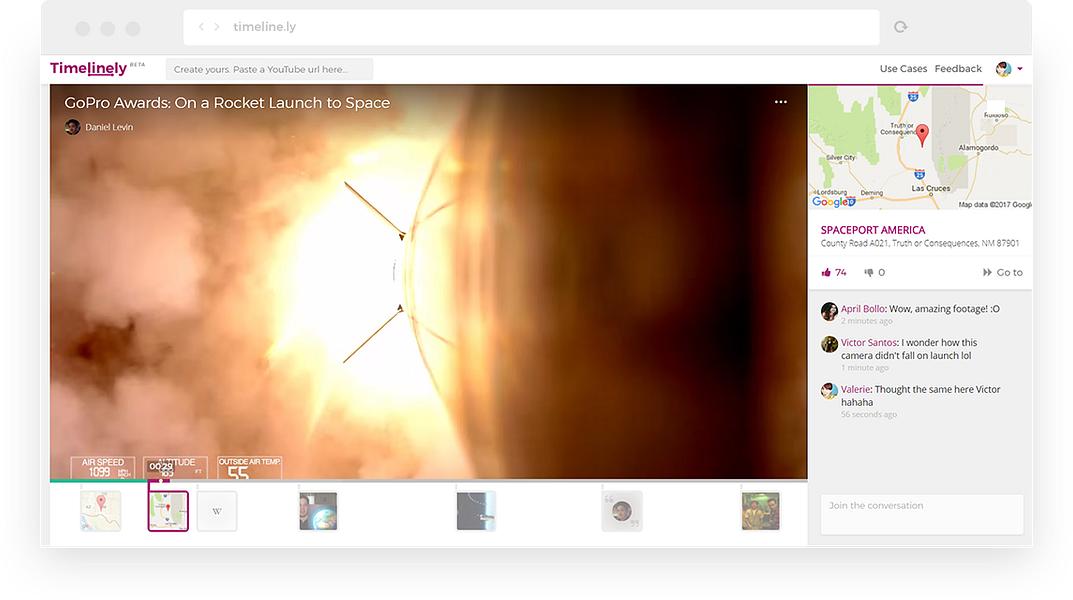Click the Go to skip button

tap(1003, 272)
